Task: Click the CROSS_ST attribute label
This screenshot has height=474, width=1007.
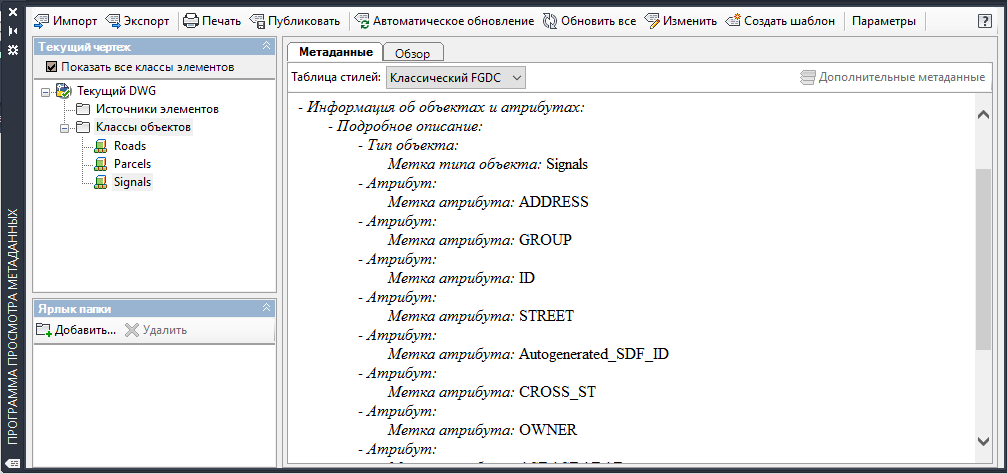Action: (557, 392)
